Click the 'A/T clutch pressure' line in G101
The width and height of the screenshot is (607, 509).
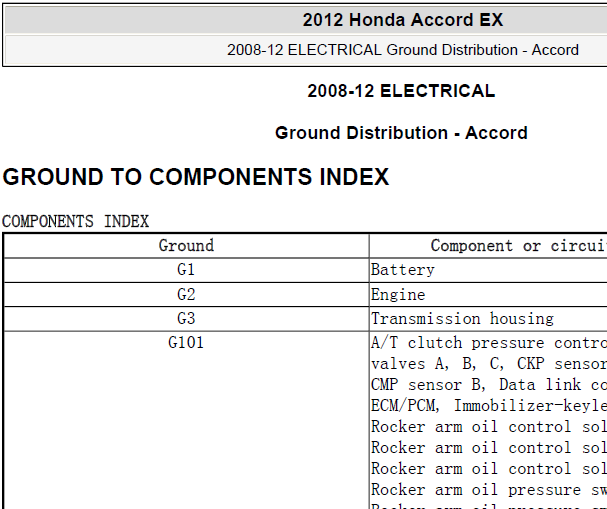tap(489, 343)
